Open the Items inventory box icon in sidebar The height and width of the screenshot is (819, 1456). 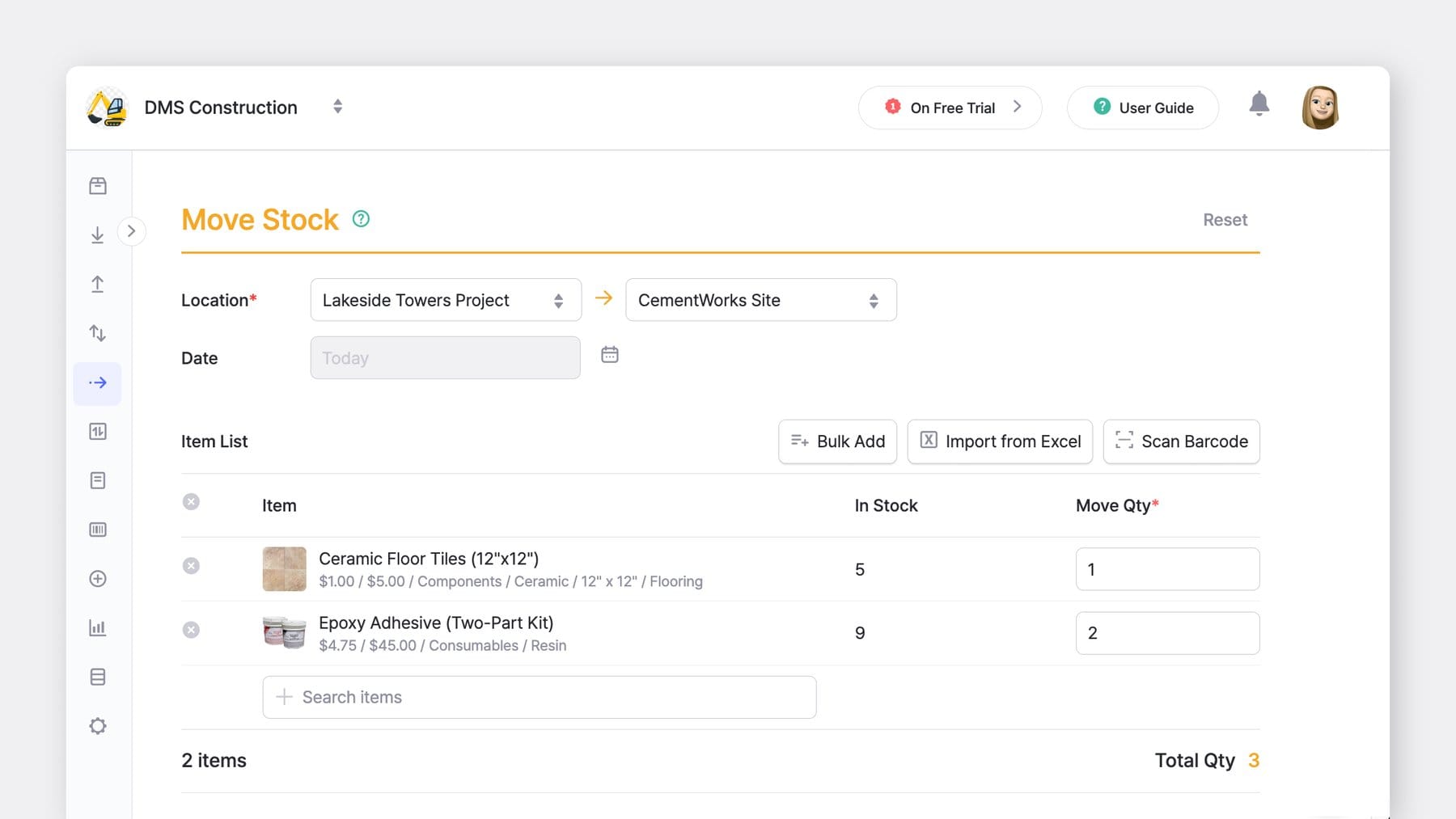[x=97, y=185]
